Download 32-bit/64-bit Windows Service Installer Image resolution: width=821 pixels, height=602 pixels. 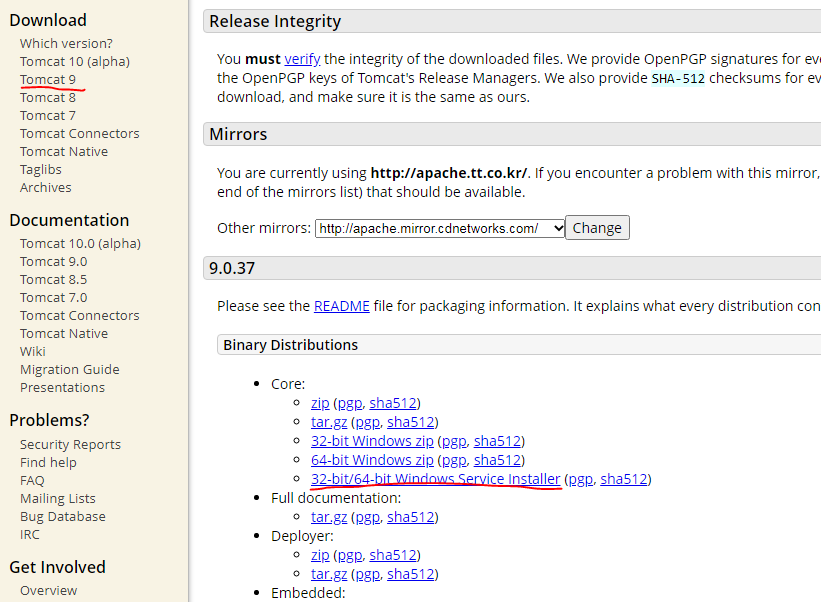coord(436,479)
